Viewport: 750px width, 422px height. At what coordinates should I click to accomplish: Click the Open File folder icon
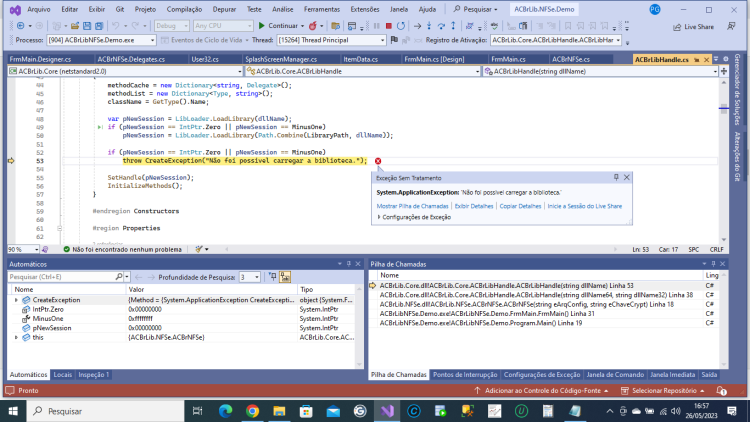point(75,26)
